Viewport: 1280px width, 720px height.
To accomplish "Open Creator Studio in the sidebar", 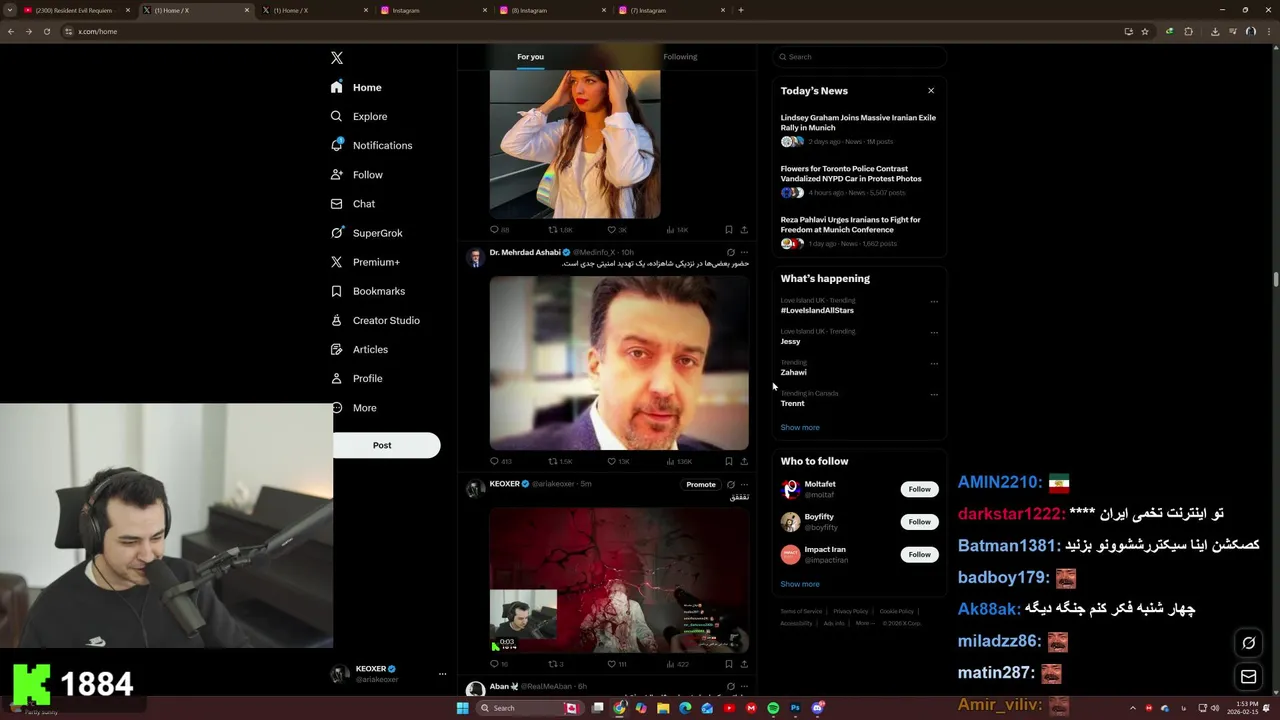I will pyautogui.click(x=375, y=320).
